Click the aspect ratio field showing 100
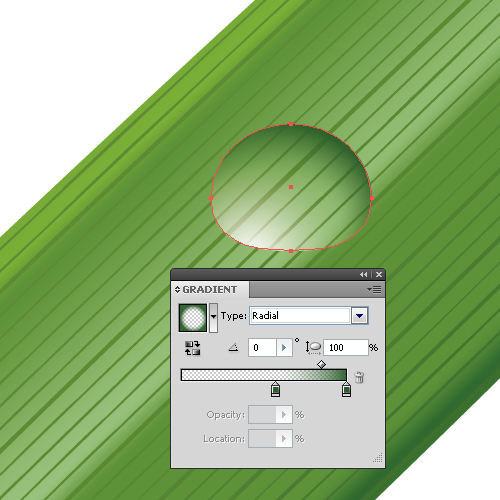500x500 pixels. click(346, 348)
